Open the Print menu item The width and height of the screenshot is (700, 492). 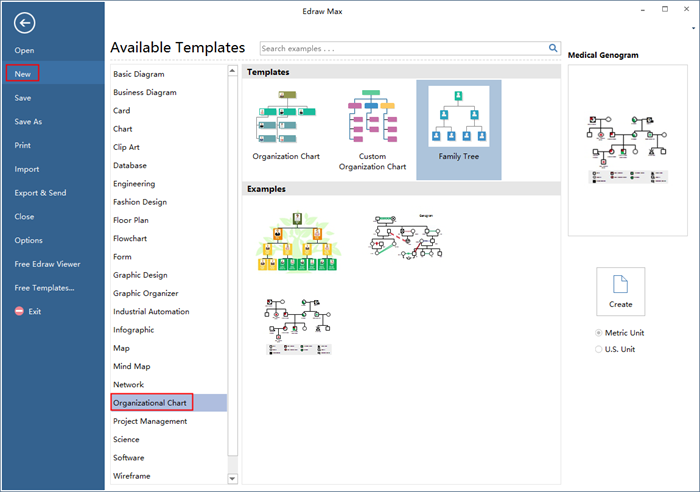tap(22, 145)
